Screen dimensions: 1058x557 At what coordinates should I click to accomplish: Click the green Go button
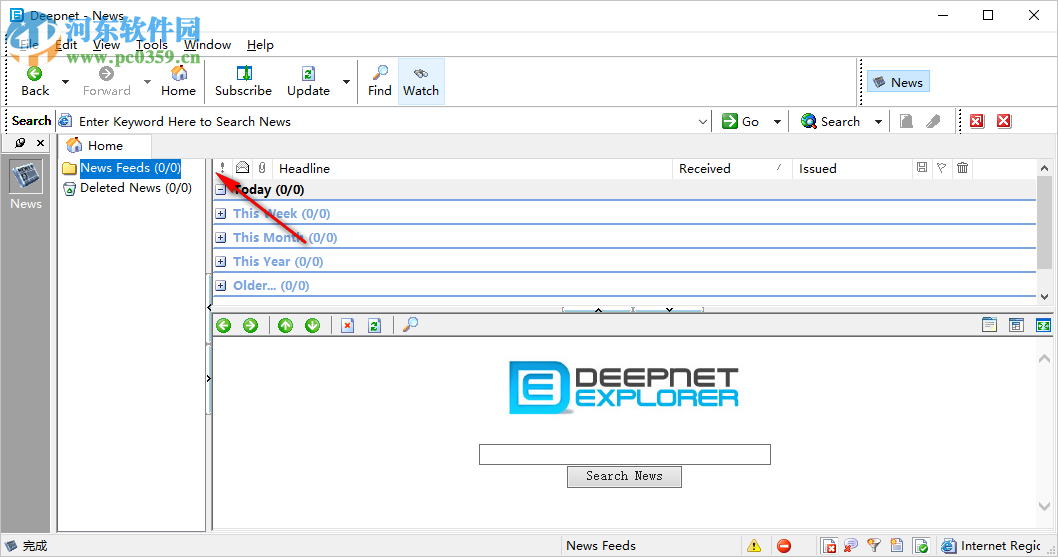pos(741,122)
